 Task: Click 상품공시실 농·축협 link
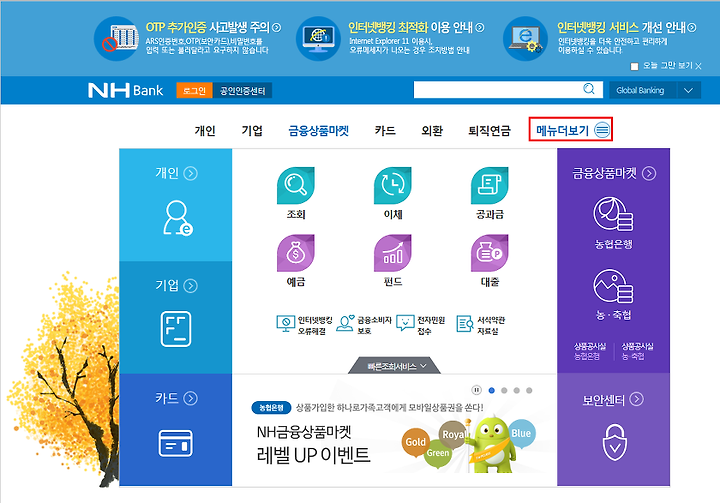click(637, 351)
